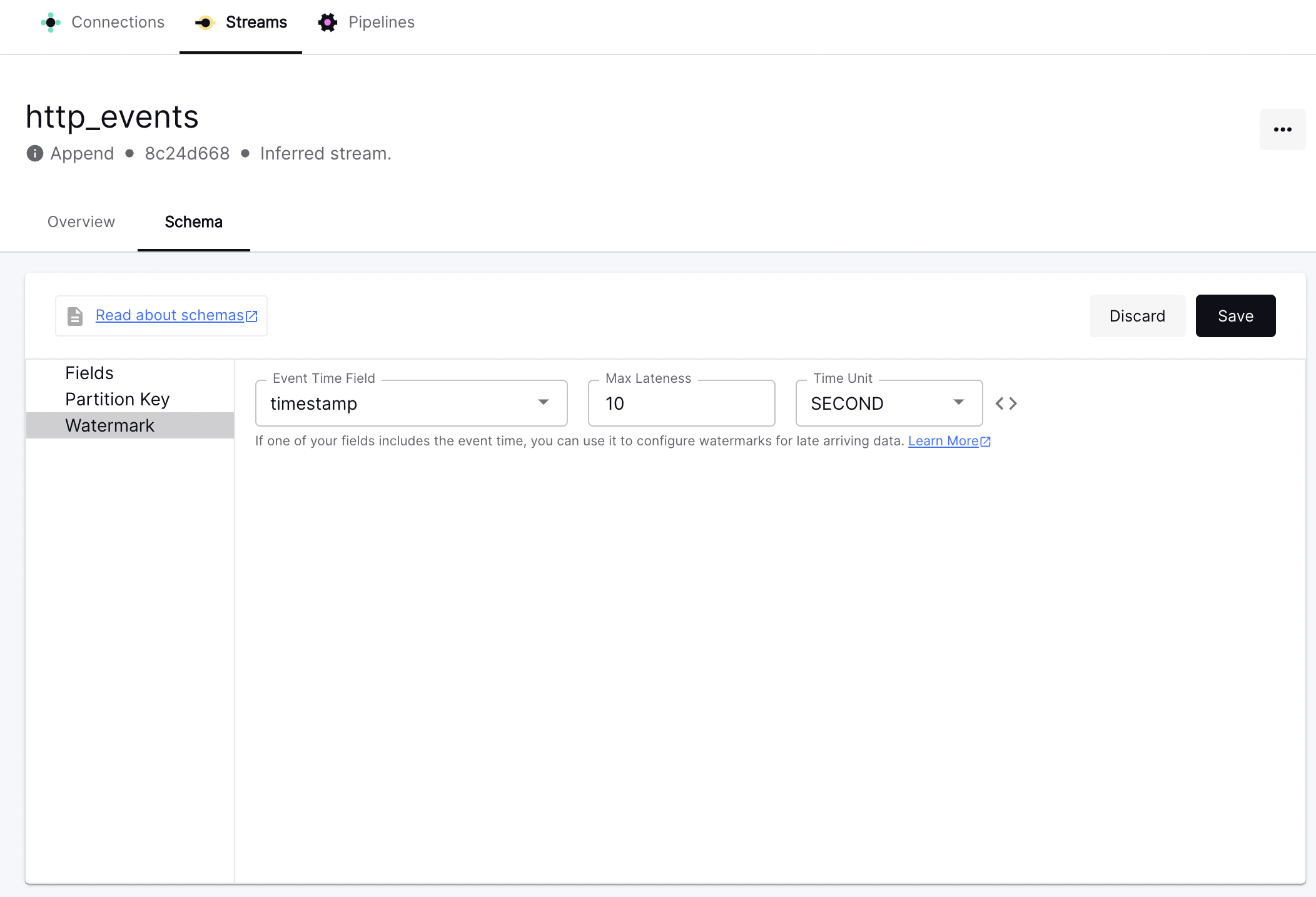Select the Schema tab
The image size is (1316, 897).
coord(193,222)
